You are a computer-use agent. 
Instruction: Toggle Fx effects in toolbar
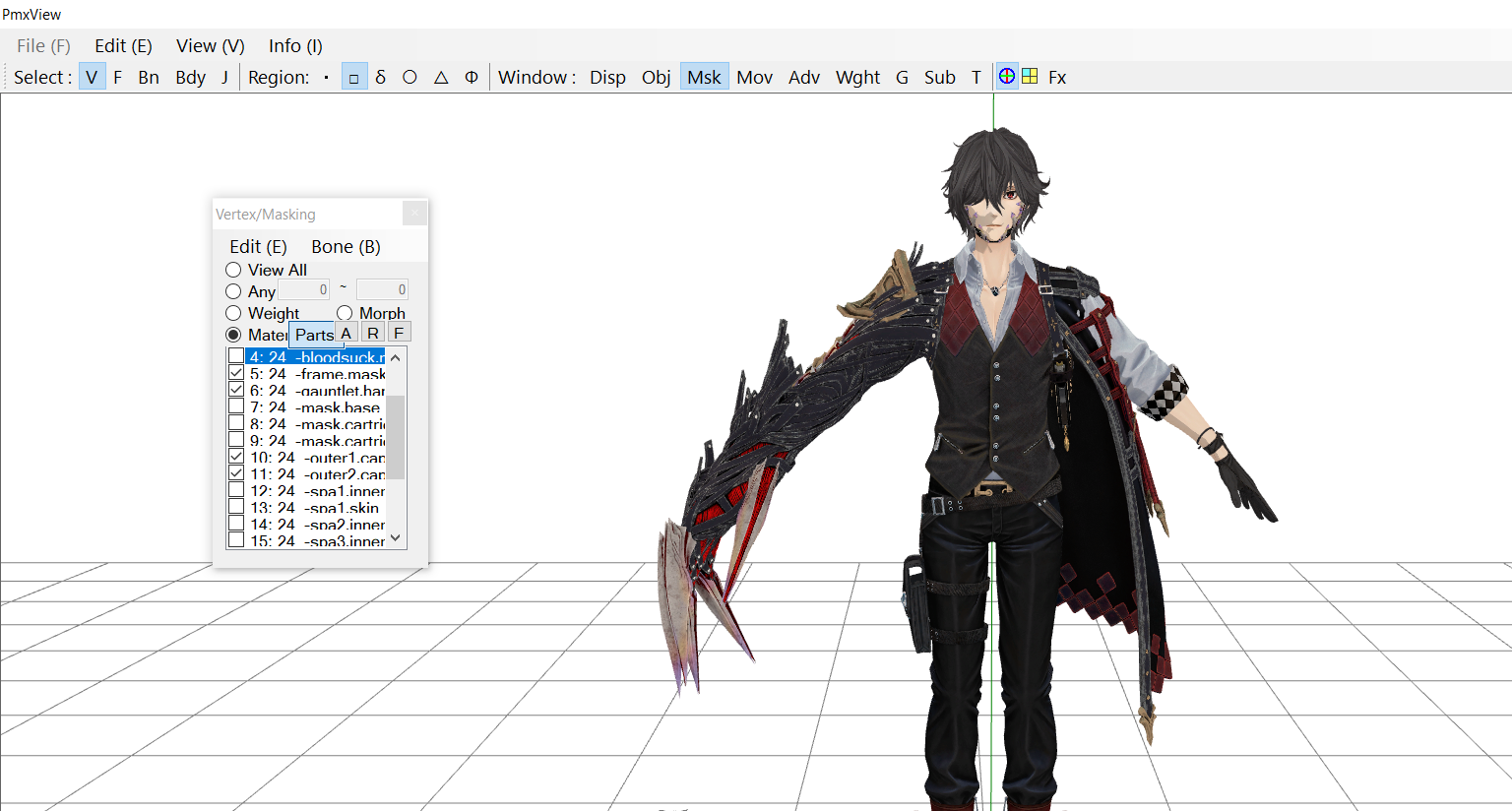(1057, 78)
